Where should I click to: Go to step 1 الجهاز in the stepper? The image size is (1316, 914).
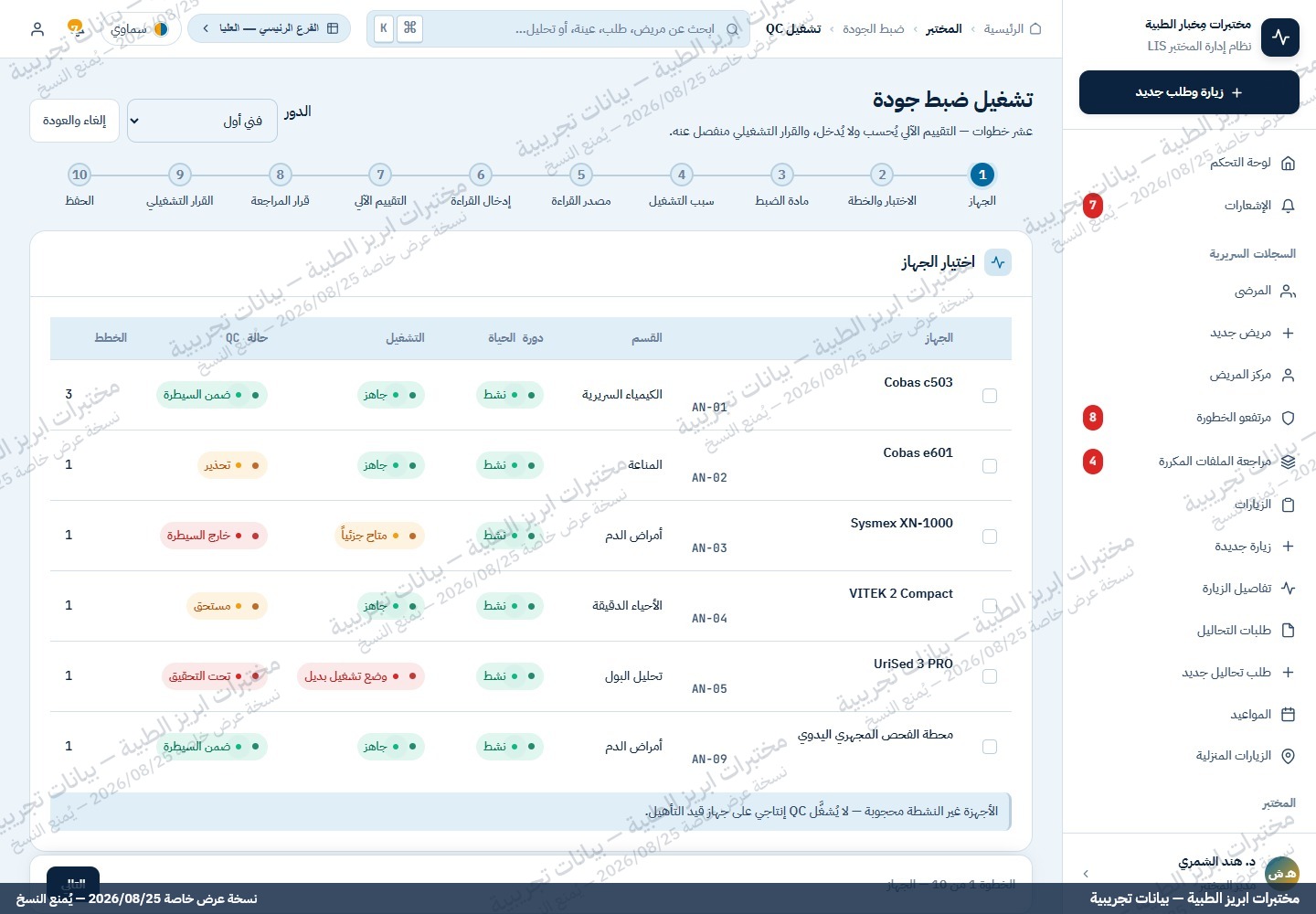982,185
